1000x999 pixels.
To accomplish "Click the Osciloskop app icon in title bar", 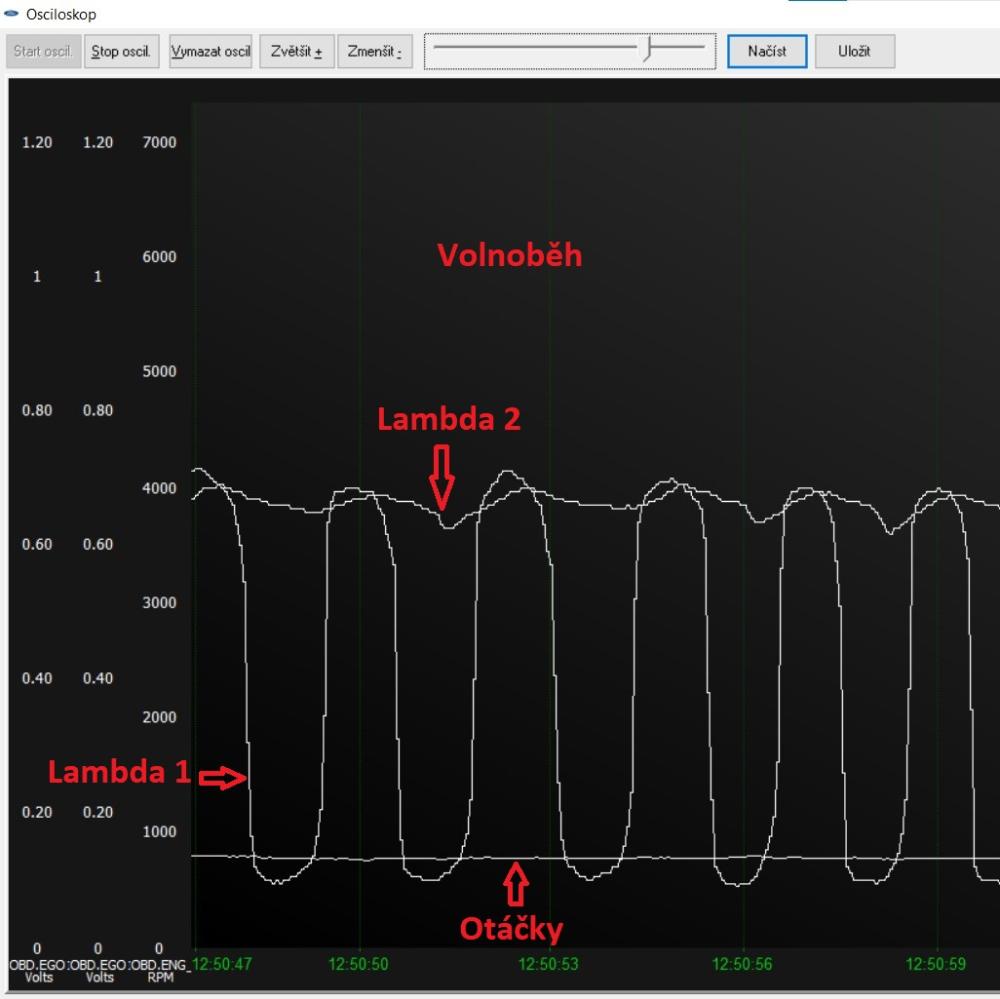I will 12,14.
